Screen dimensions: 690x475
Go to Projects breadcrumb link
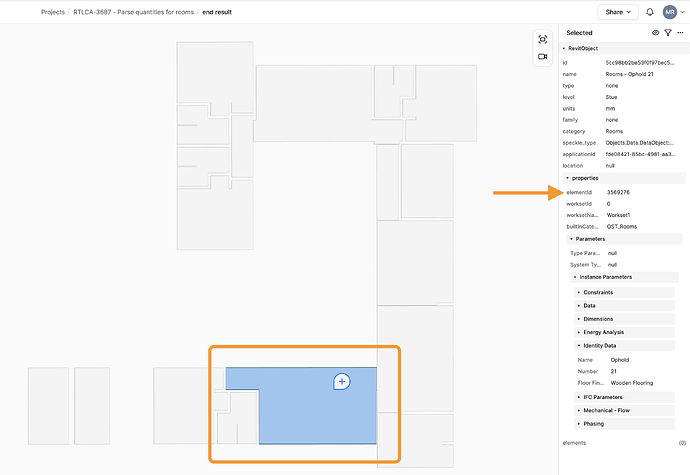pos(53,12)
